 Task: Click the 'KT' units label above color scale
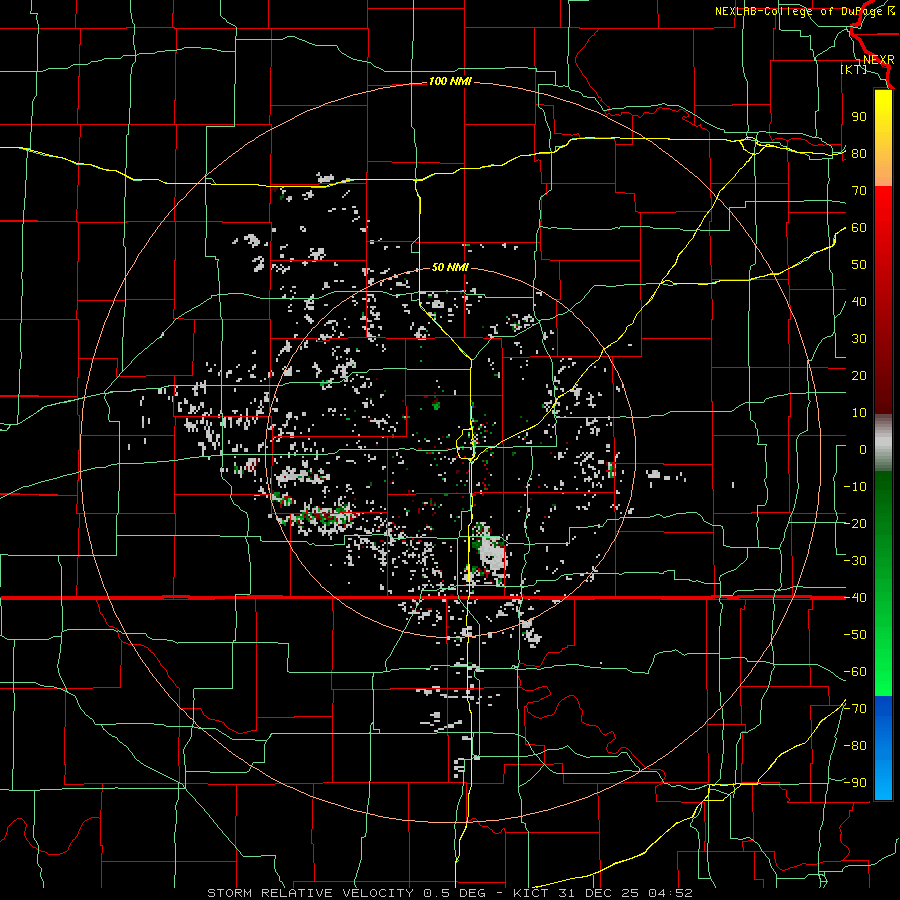854,69
